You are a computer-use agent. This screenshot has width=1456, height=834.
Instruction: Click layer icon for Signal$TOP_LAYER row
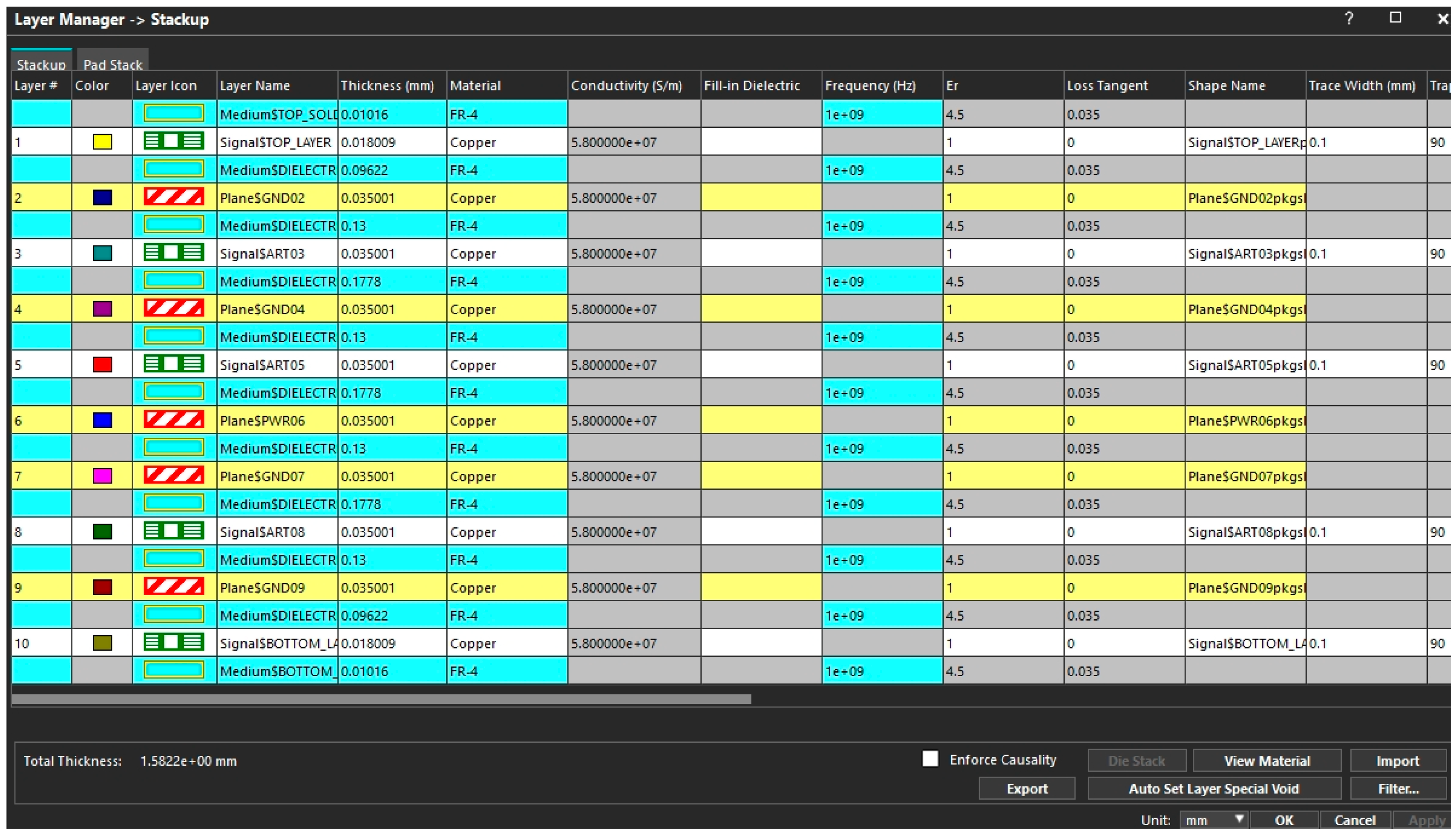(x=174, y=141)
